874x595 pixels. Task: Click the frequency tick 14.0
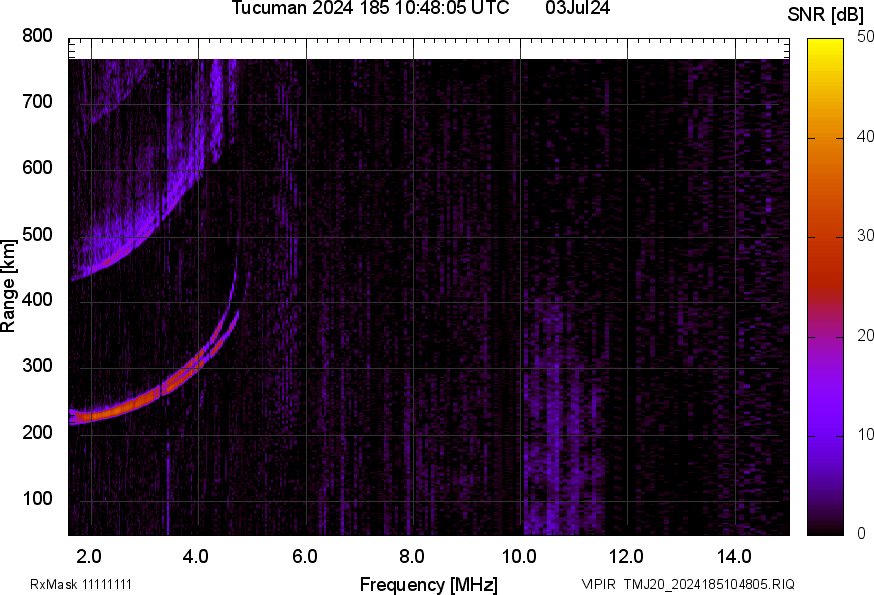coord(734,557)
